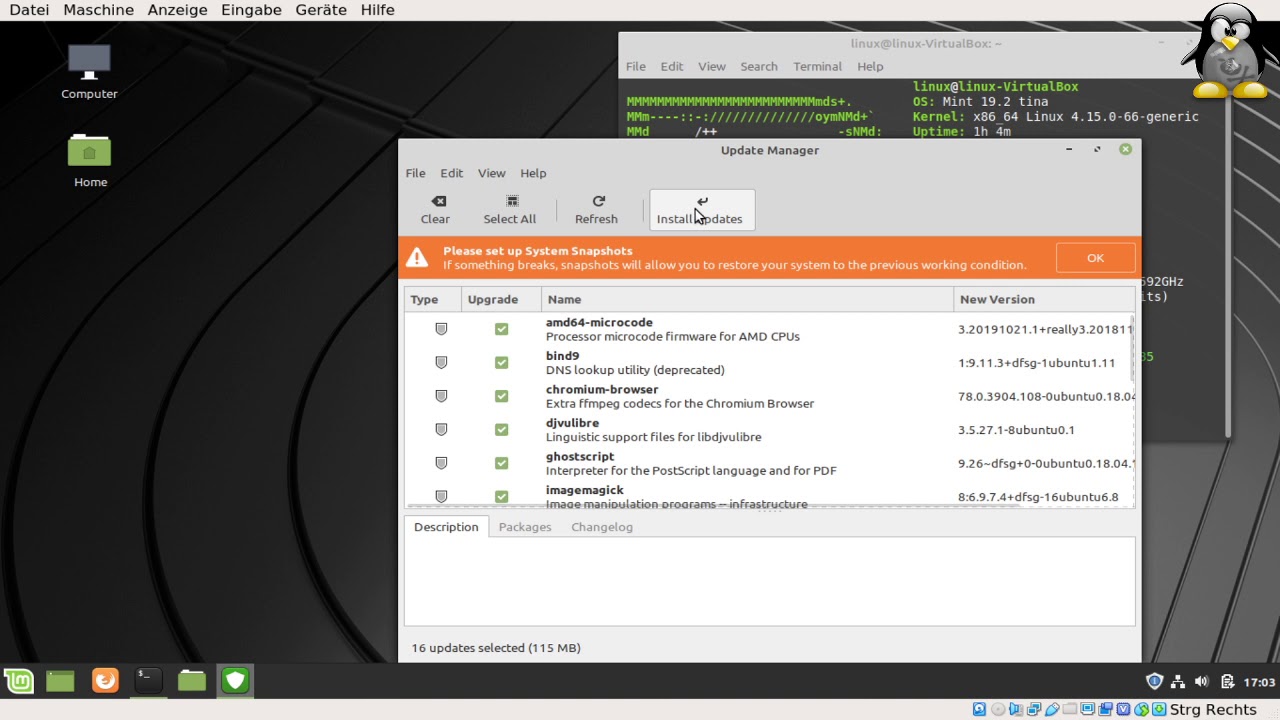Select the chromium-browser package row

tap(769, 396)
